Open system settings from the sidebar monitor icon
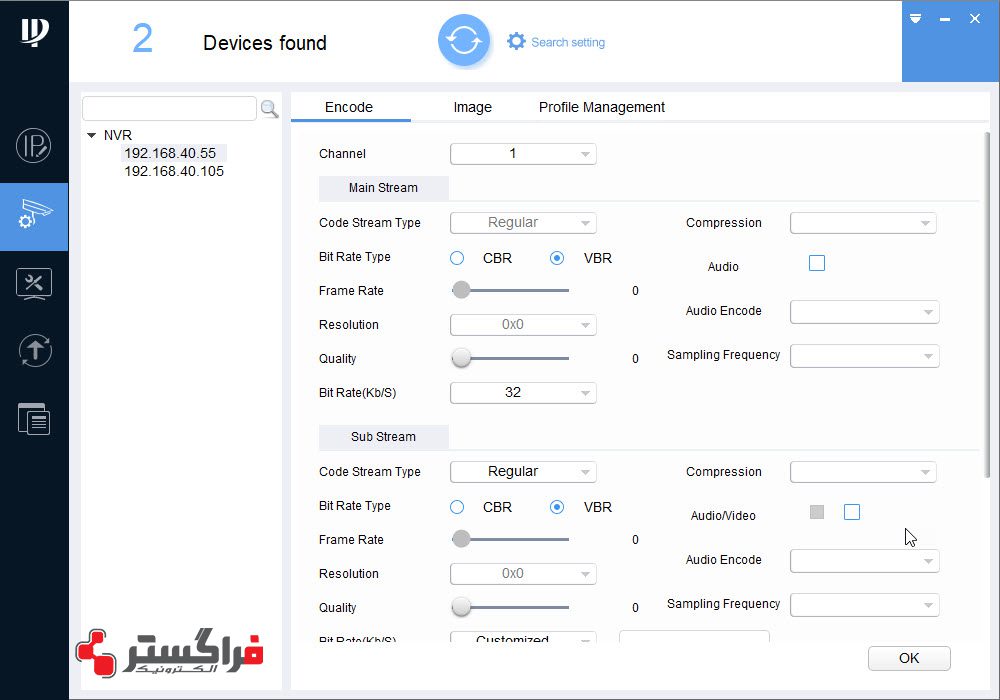 34,284
